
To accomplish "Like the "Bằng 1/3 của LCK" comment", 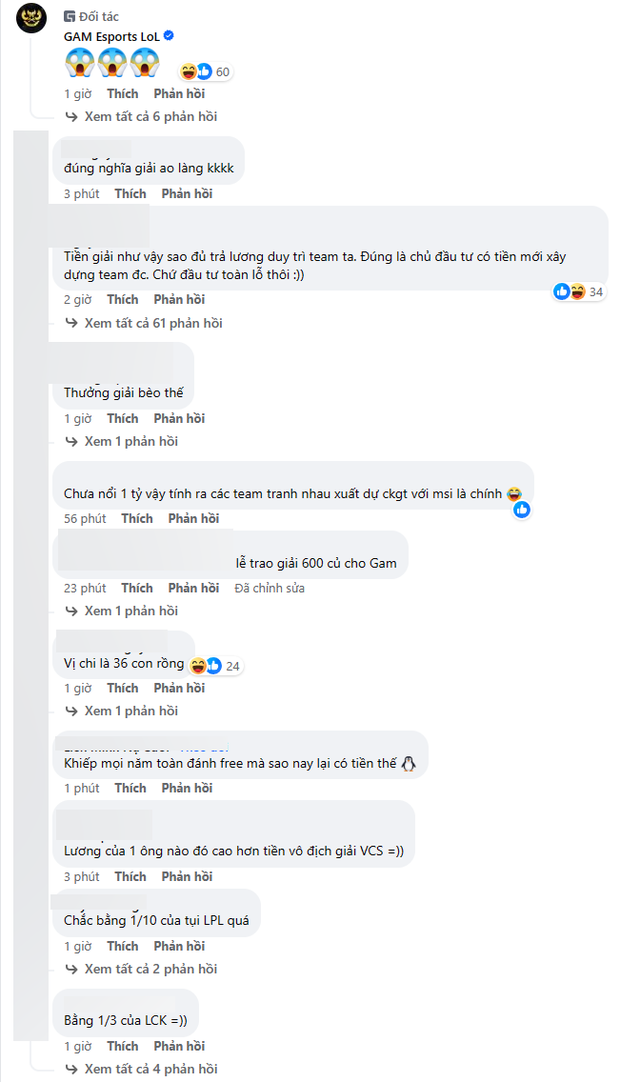I will (x=122, y=1046).
